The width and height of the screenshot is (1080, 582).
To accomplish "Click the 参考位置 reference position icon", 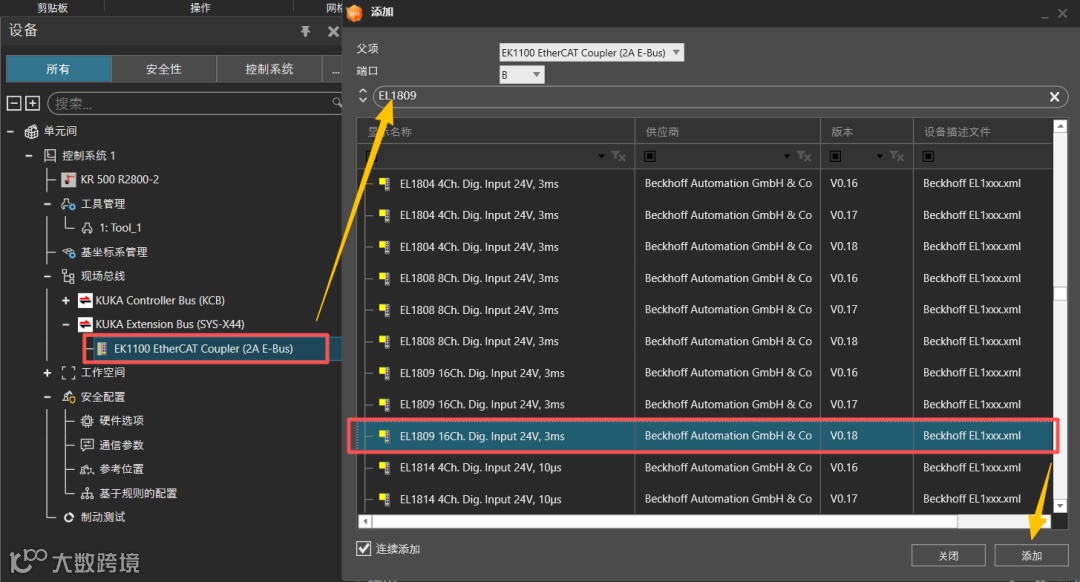I will tap(87, 469).
